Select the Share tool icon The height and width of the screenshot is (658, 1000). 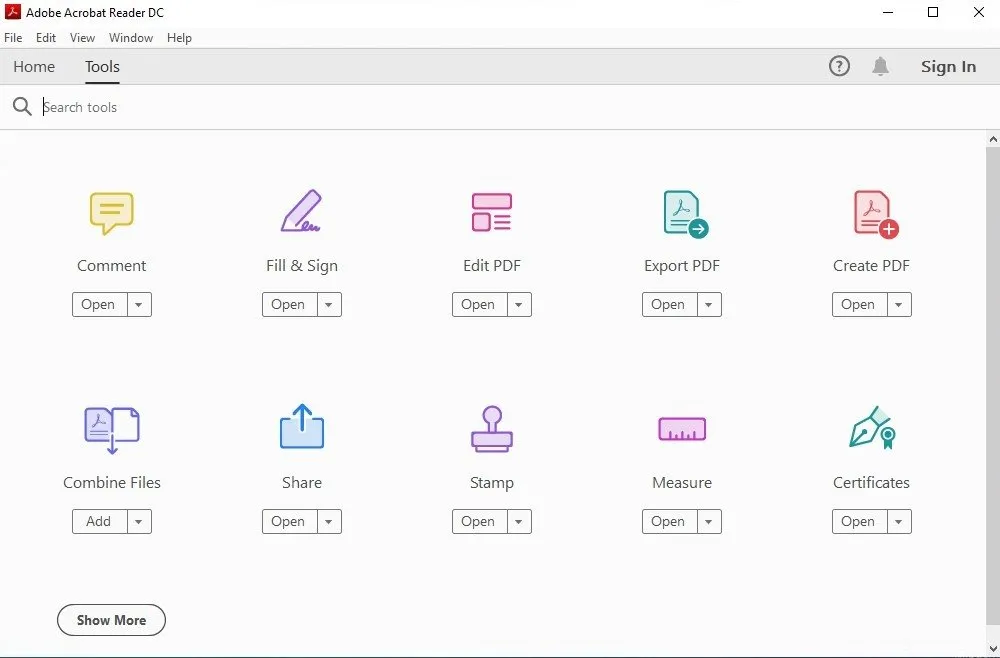pos(301,429)
